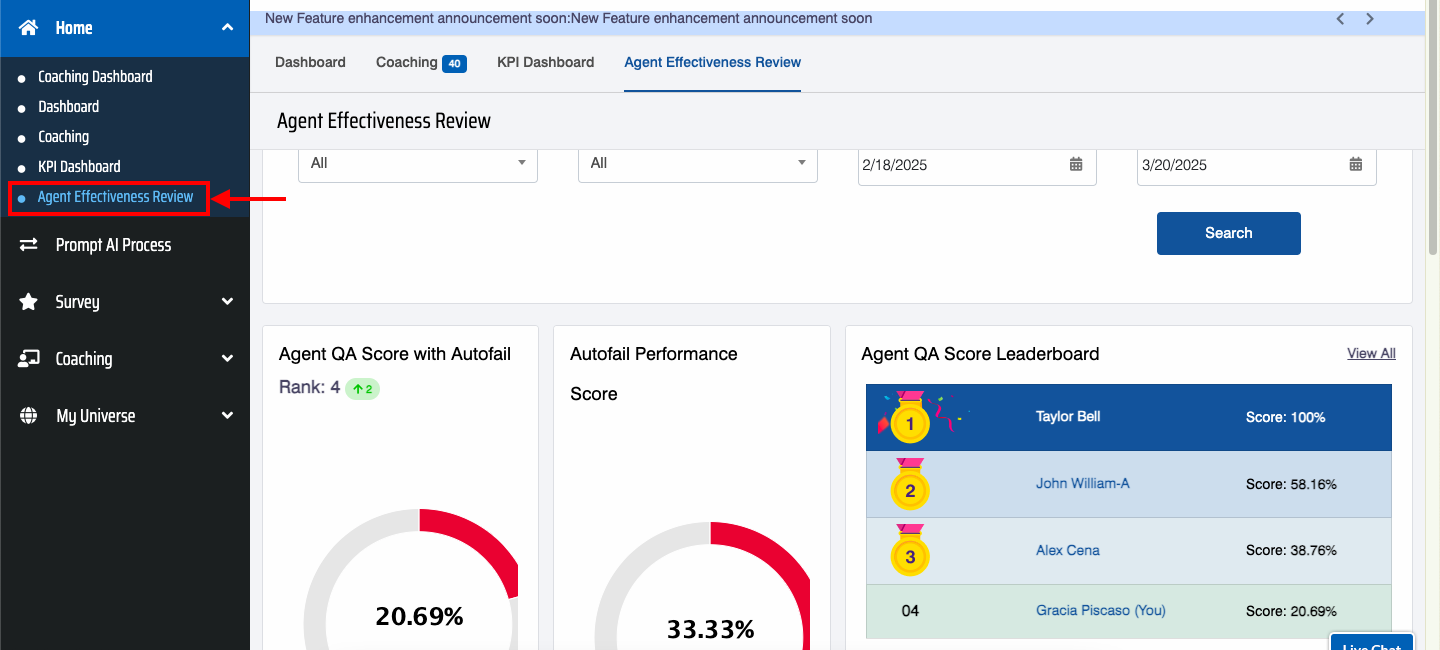
Task: Open calendar icon for 3/20/2025 date
Action: [x=1356, y=165]
